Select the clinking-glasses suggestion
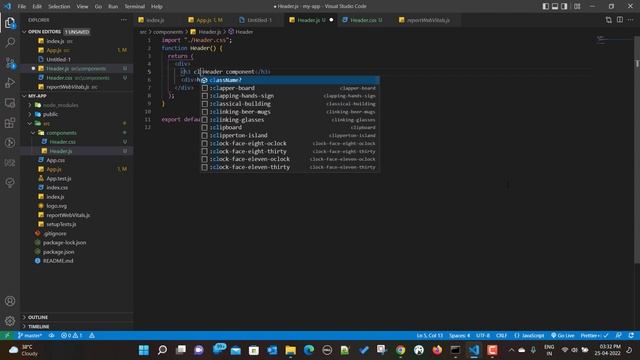This screenshot has width=640, height=360. [x=290, y=120]
